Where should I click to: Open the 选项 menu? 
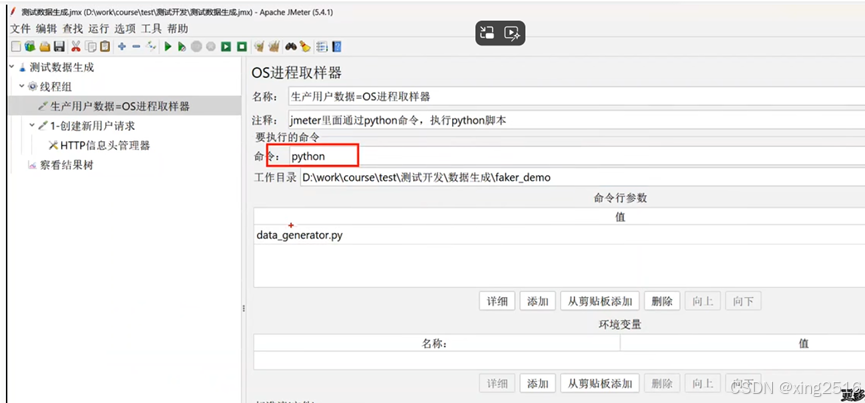pos(125,29)
